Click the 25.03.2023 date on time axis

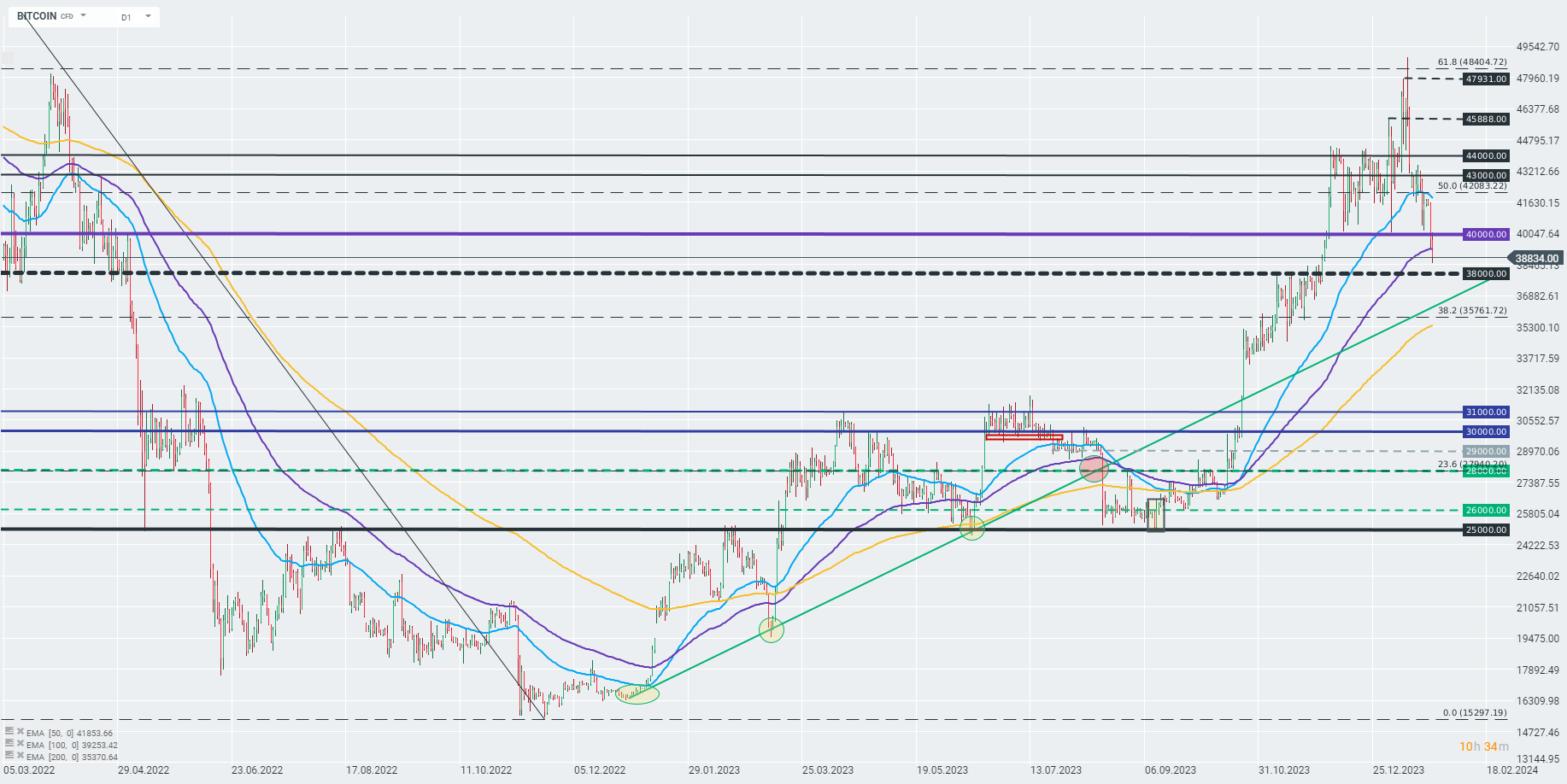click(x=828, y=769)
